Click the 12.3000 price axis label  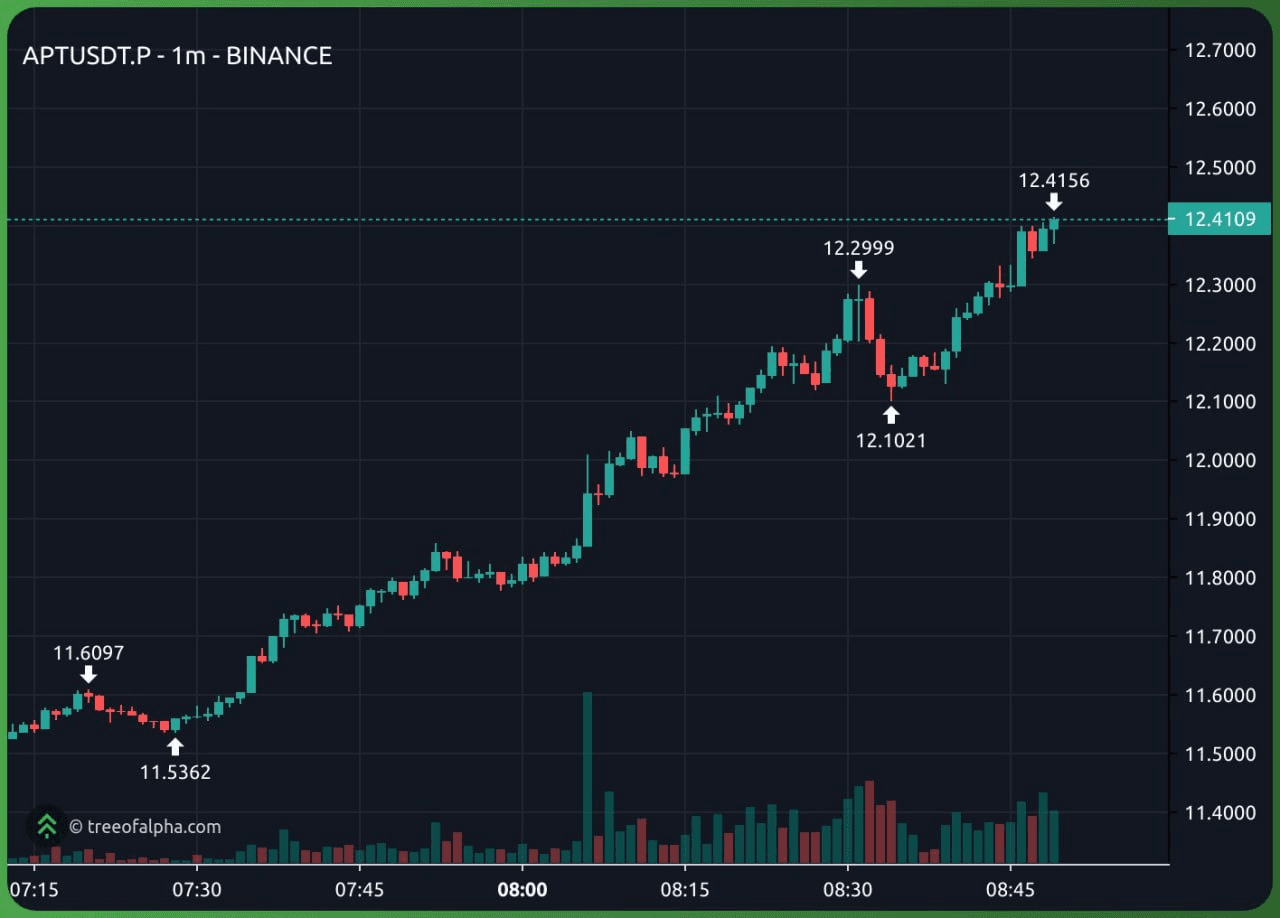tap(1219, 285)
